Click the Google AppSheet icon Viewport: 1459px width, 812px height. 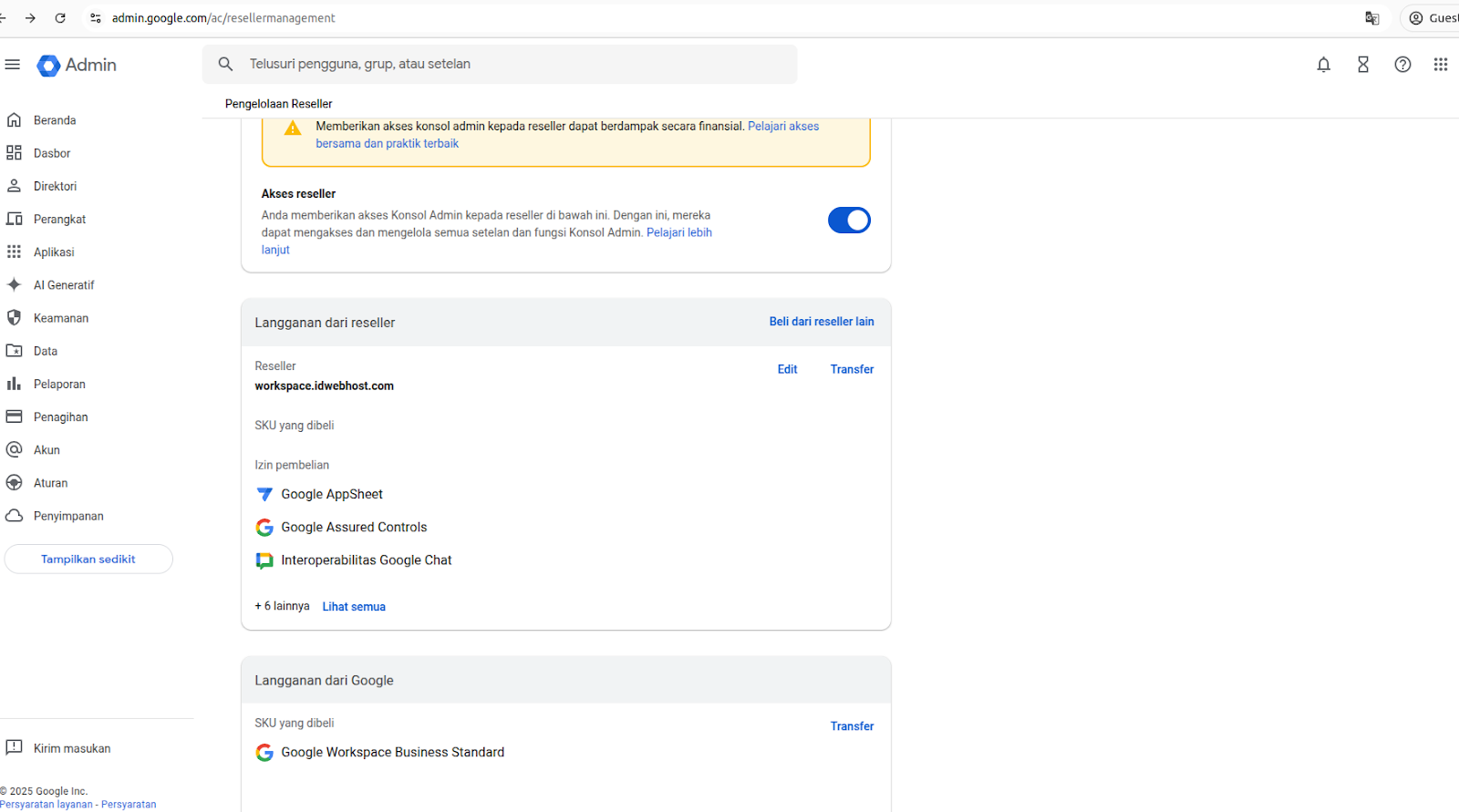(x=264, y=494)
